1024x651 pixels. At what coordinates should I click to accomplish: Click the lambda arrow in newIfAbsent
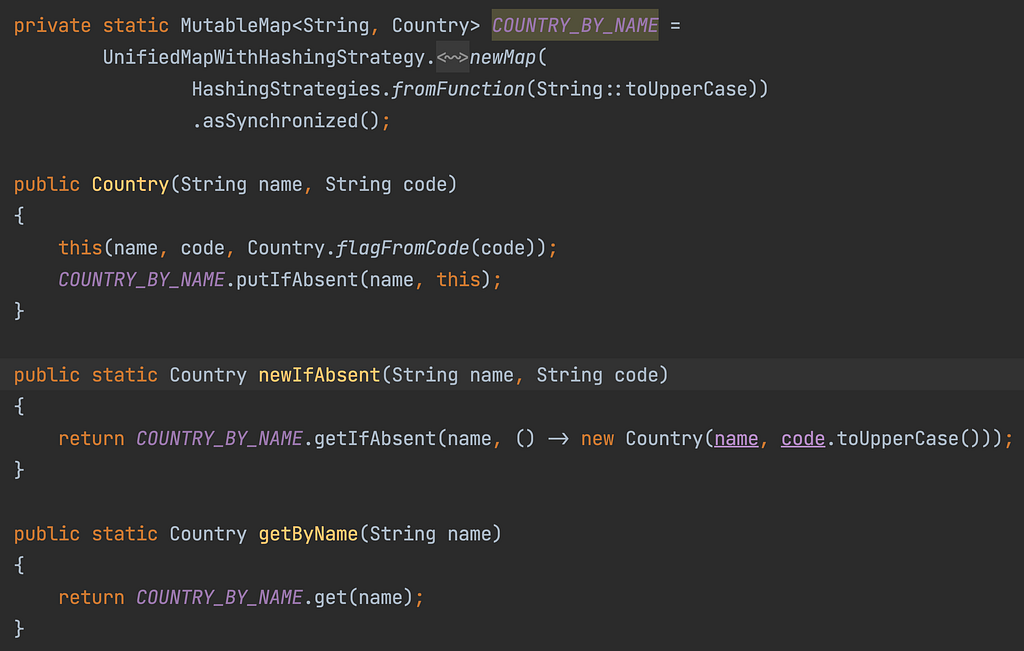pyautogui.click(x=558, y=439)
